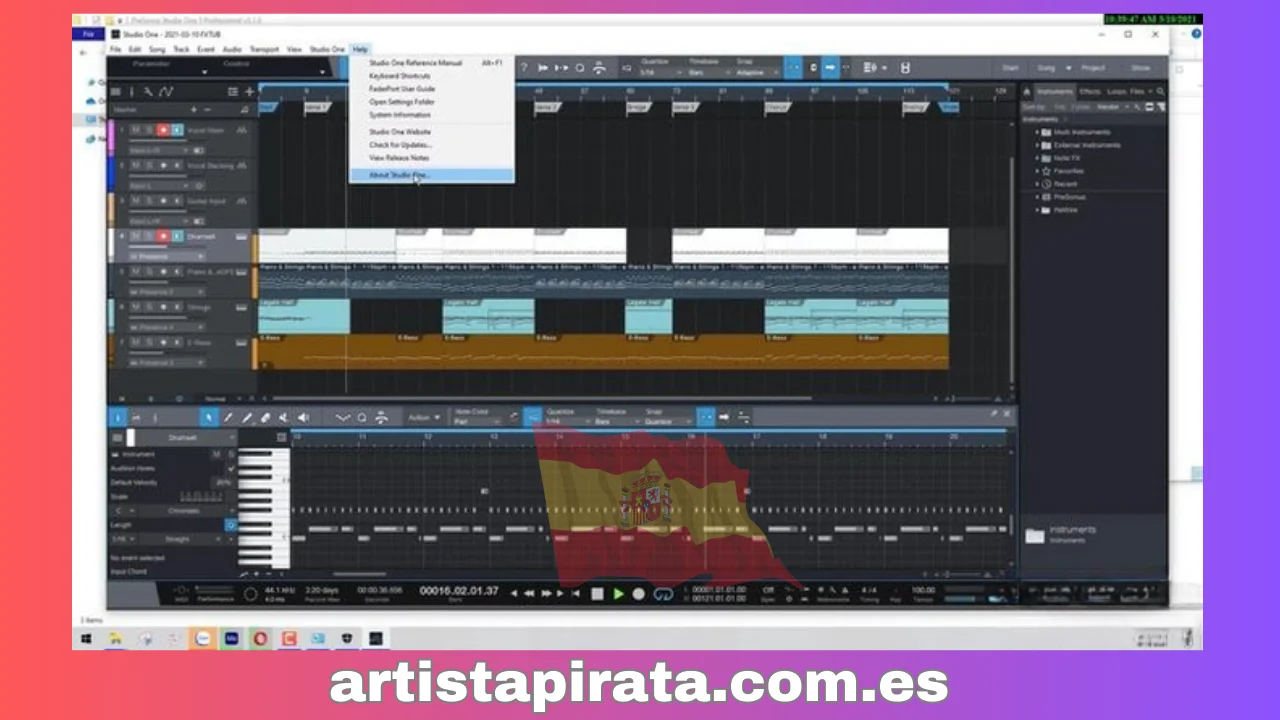Mute the Strings track
Screen dimensions: 1280x720
coord(136,307)
